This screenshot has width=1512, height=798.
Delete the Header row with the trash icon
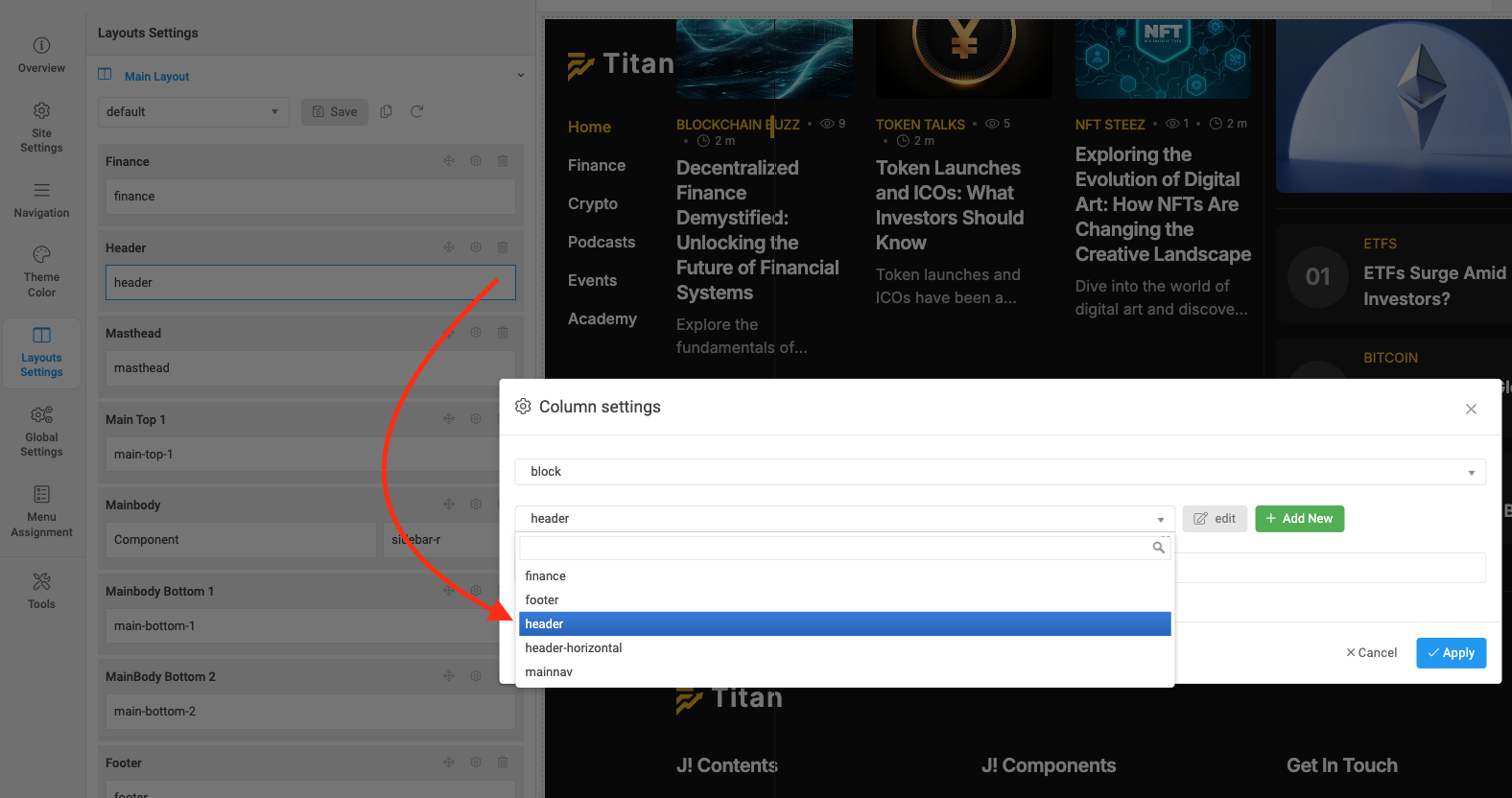[503, 247]
